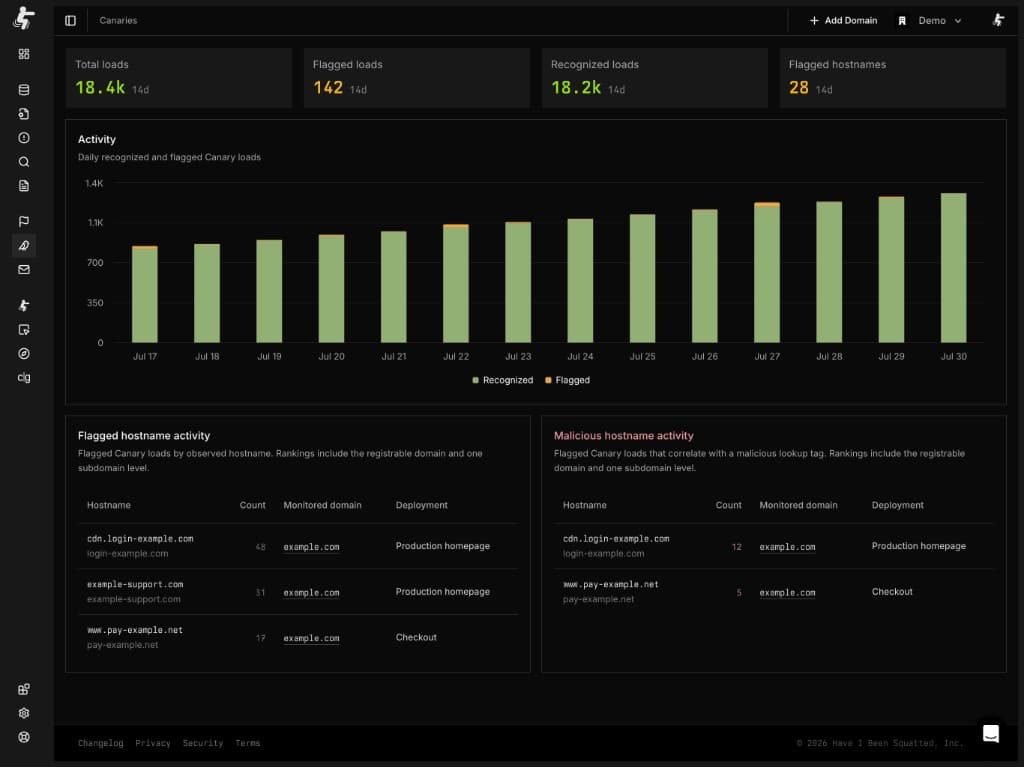Click the building icon next to Demo
1024x767 pixels.
[x=902, y=21]
